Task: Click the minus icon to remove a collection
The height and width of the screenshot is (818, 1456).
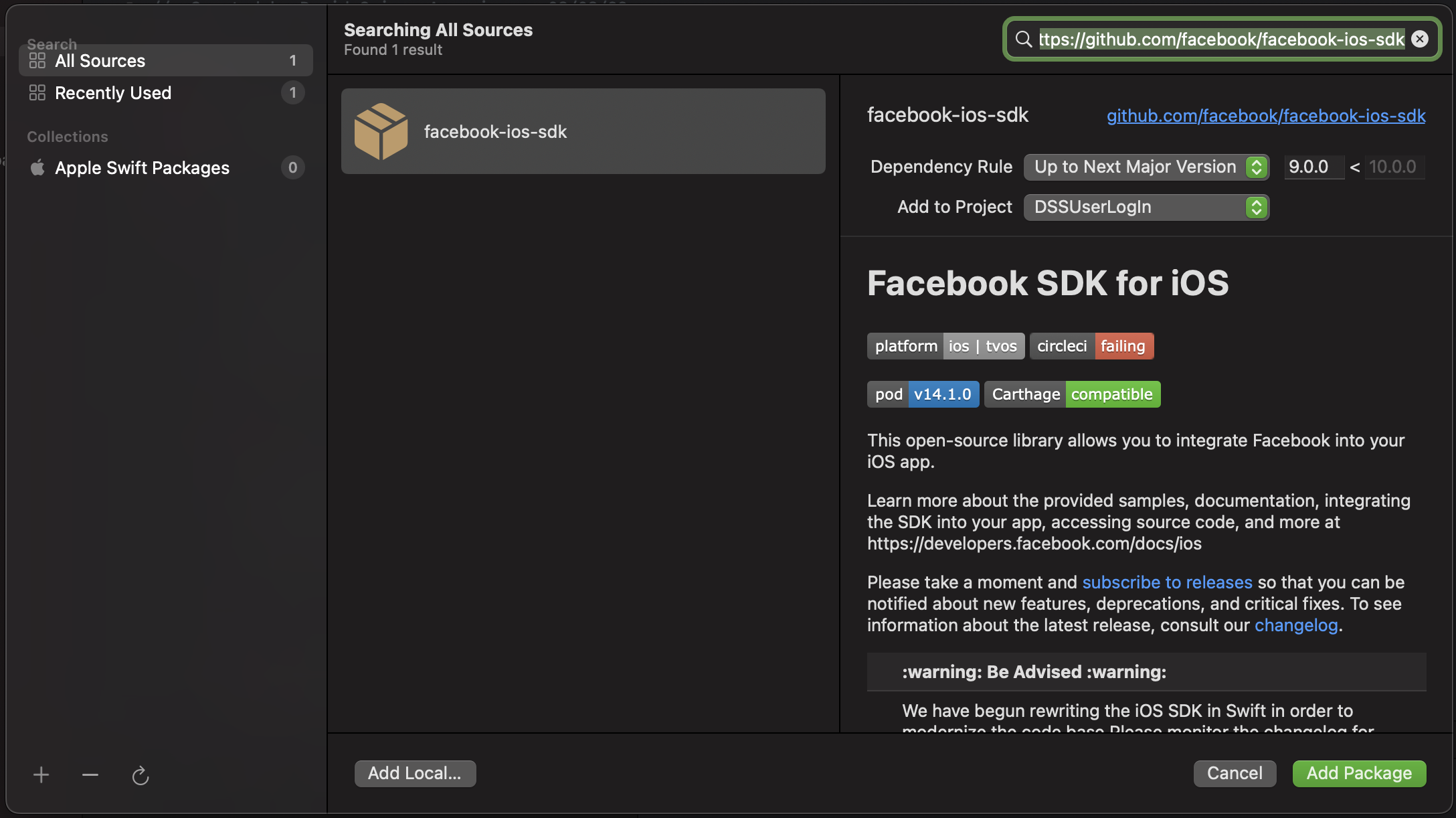Action: 90,775
